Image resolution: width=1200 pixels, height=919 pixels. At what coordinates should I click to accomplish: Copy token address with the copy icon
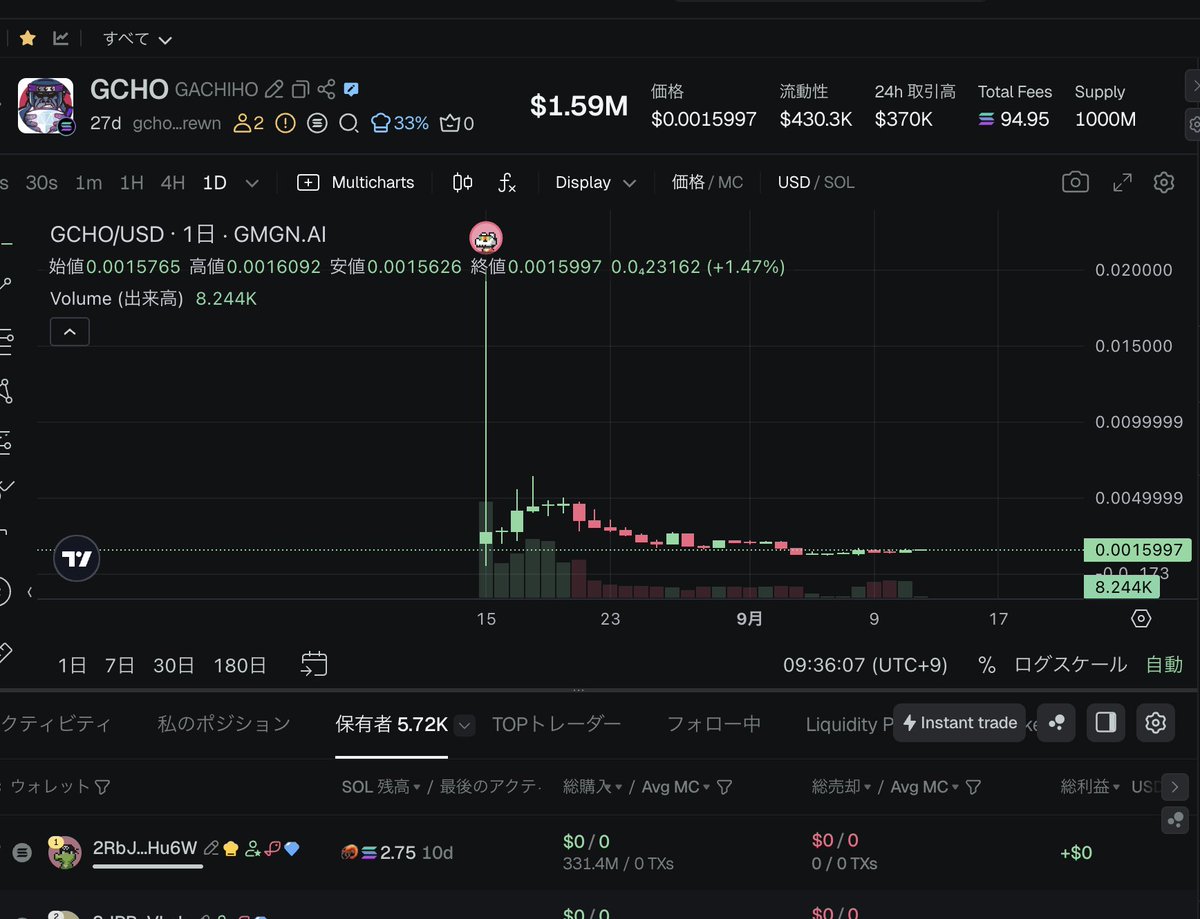[x=300, y=90]
